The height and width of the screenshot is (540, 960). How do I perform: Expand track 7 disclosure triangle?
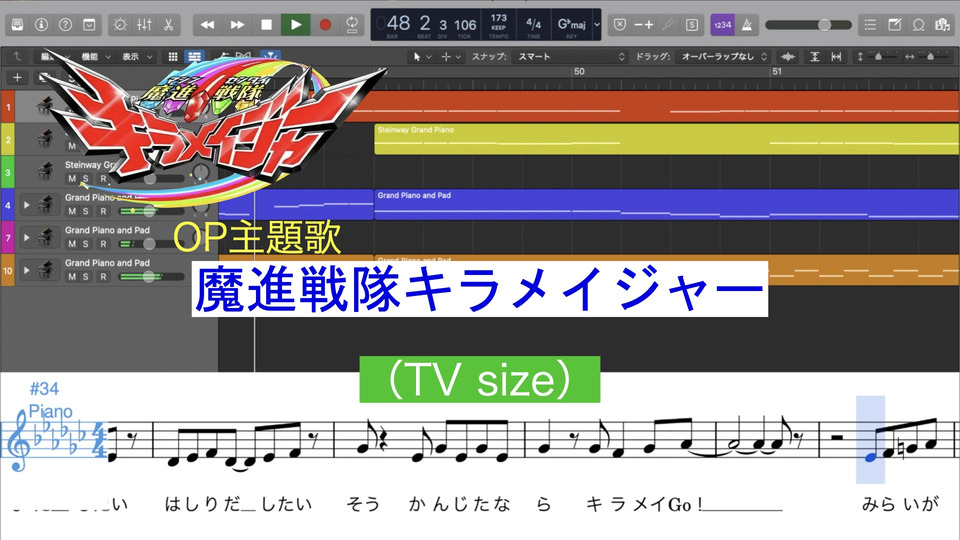pyautogui.click(x=26, y=237)
